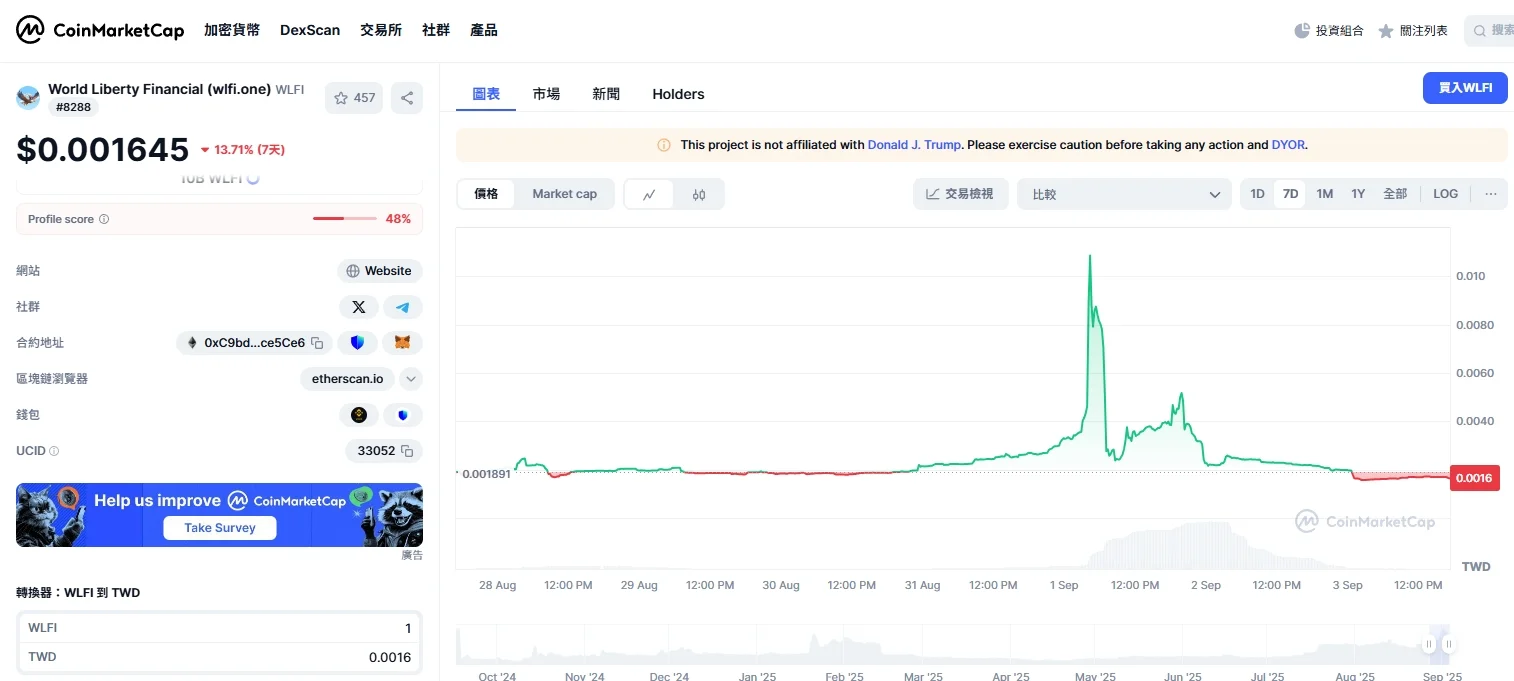Image resolution: width=1514 pixels, height=681 pixels.
Task: Click the star watchlist icon showing 457
Action: coord(354,98)
